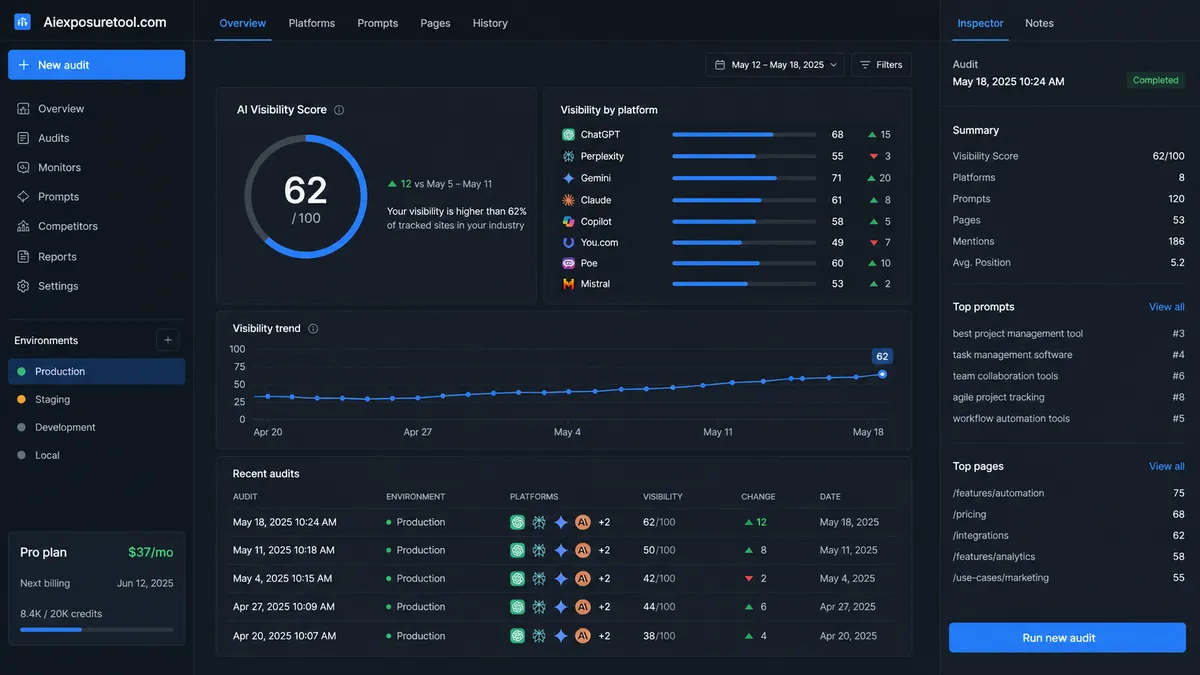
Task: Click Perplexity icon in Apr 27 audit row
Action: [x=539, y=607]
